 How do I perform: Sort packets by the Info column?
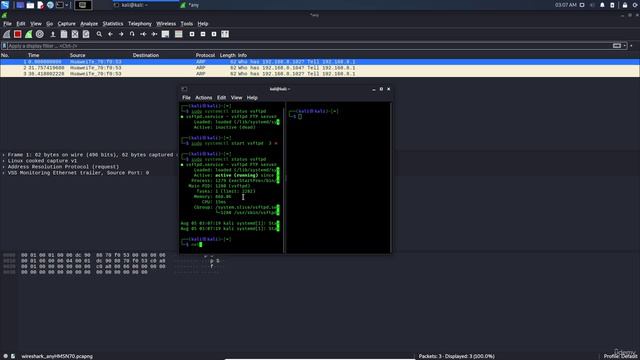242,55
